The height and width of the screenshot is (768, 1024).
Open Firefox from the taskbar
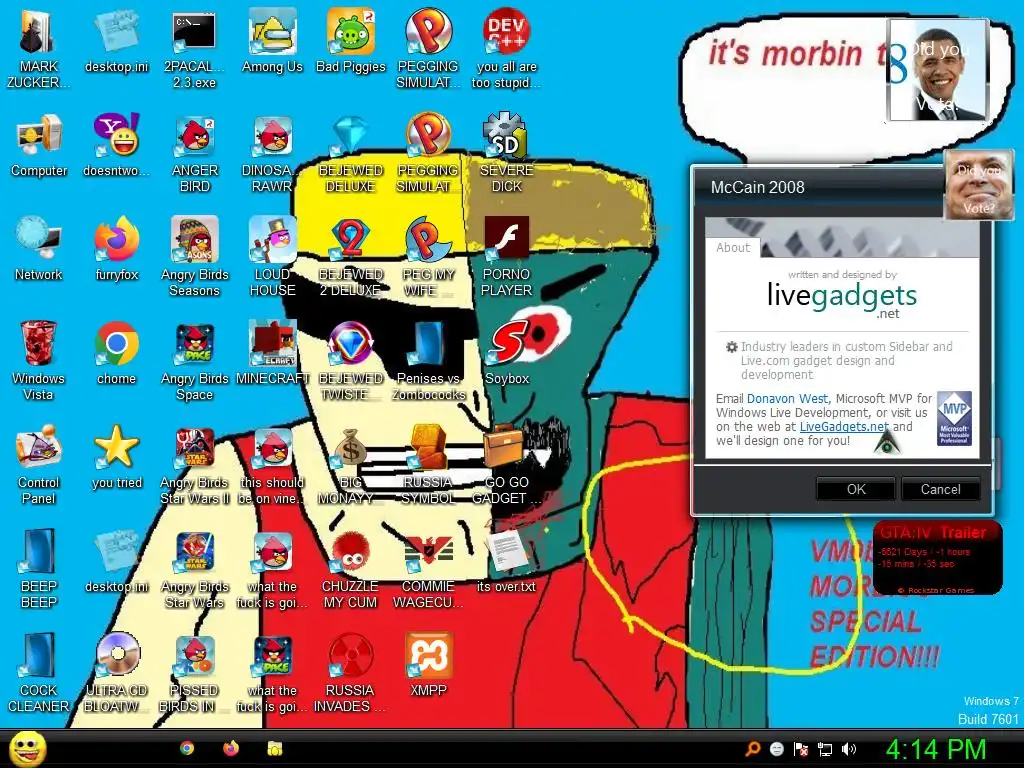click(x=231, y=748)
